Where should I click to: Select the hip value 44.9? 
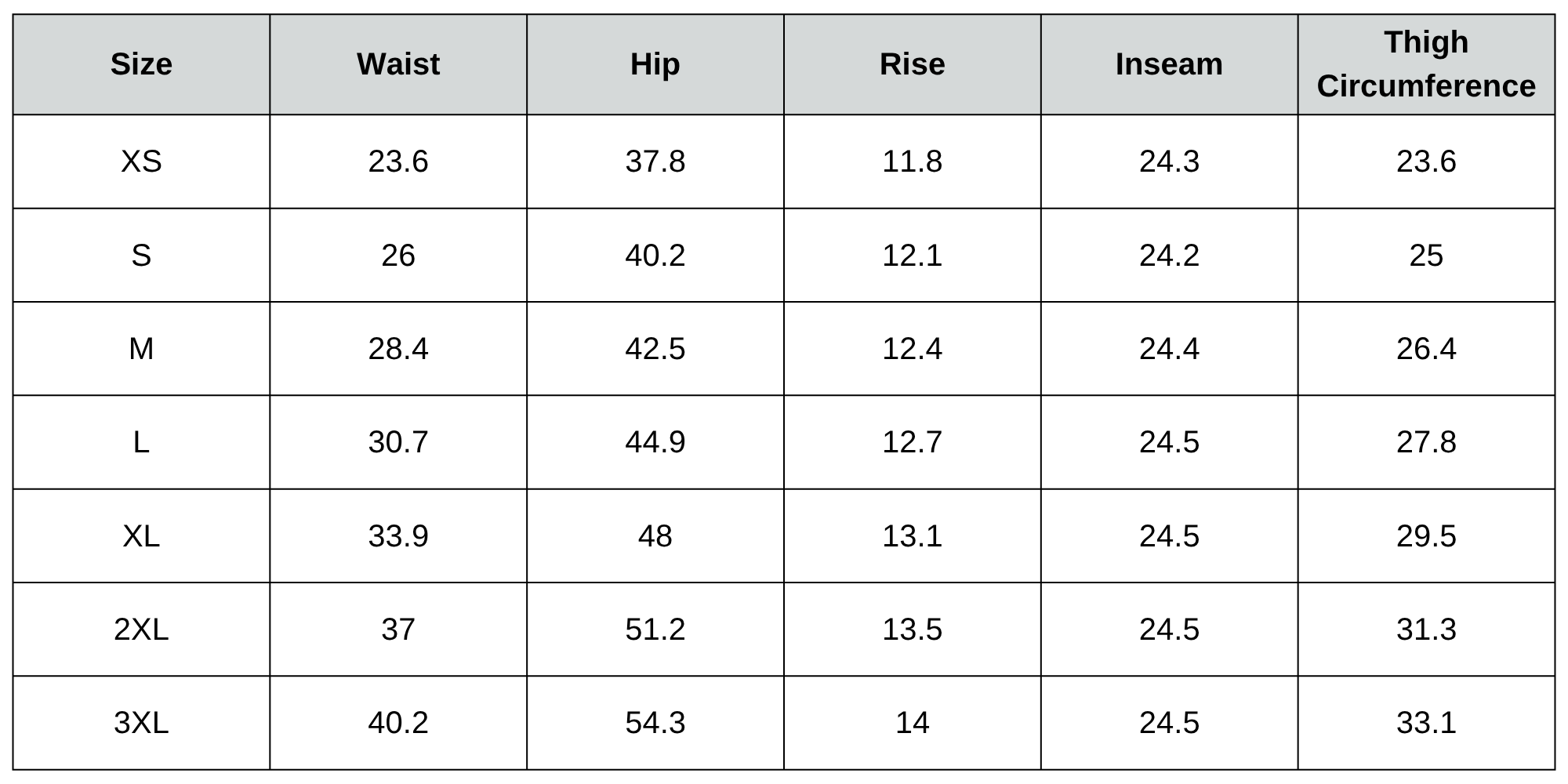(655, 442)
